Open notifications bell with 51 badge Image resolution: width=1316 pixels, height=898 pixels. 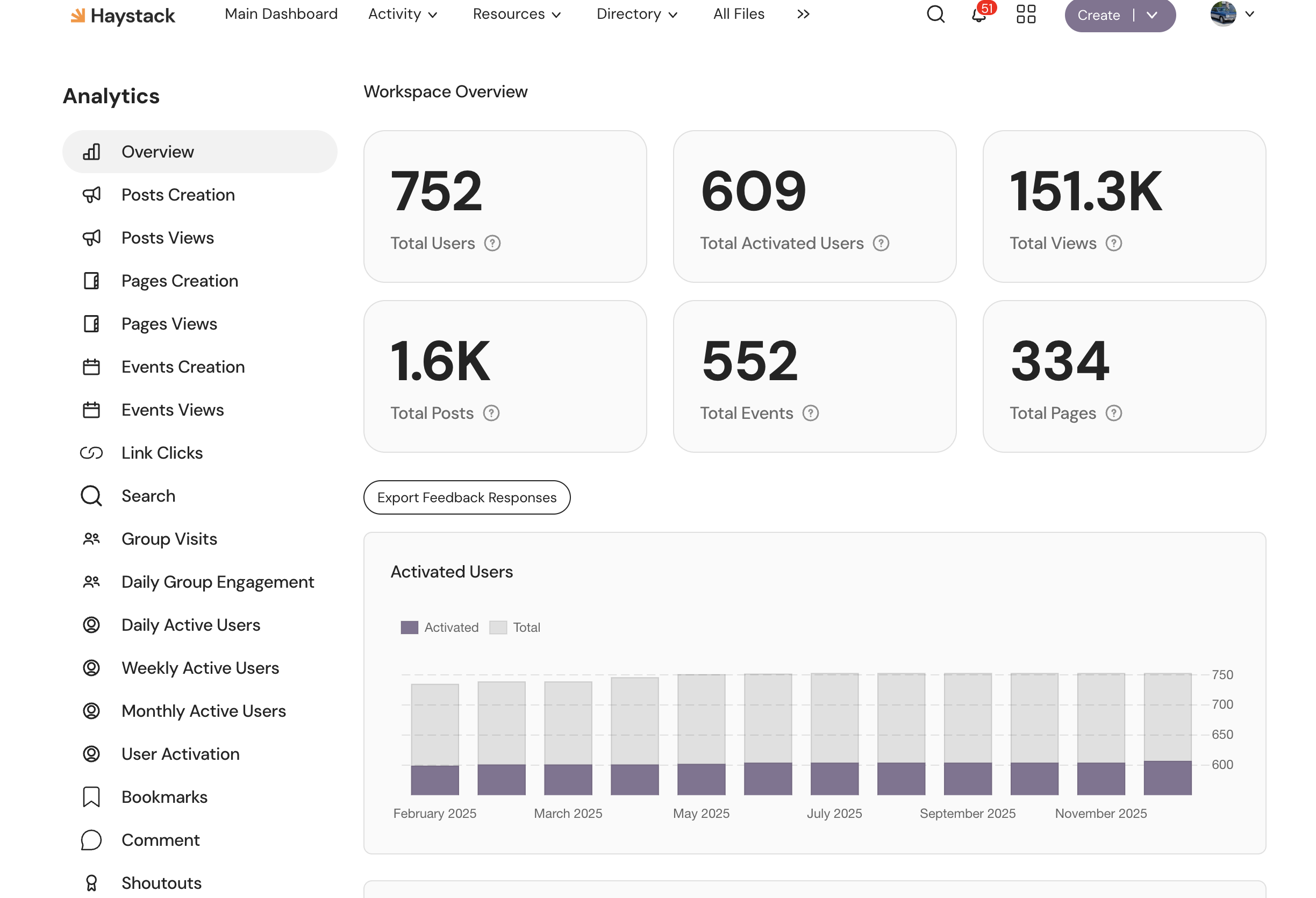[x=979, y=14]
